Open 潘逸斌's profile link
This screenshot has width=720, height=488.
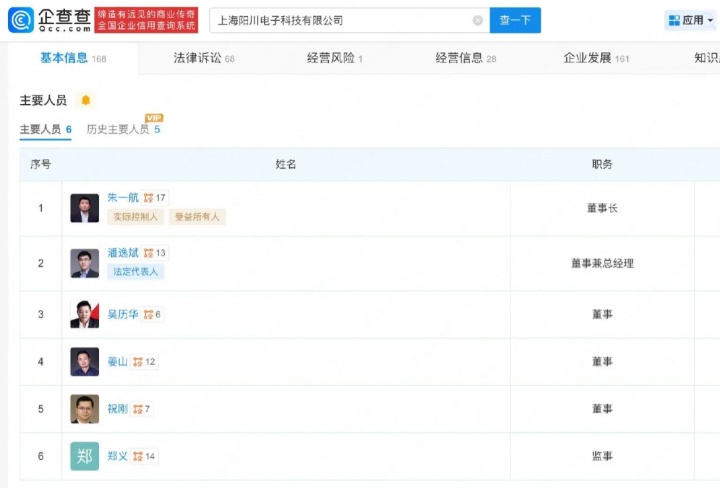click(x=123, y=252)
